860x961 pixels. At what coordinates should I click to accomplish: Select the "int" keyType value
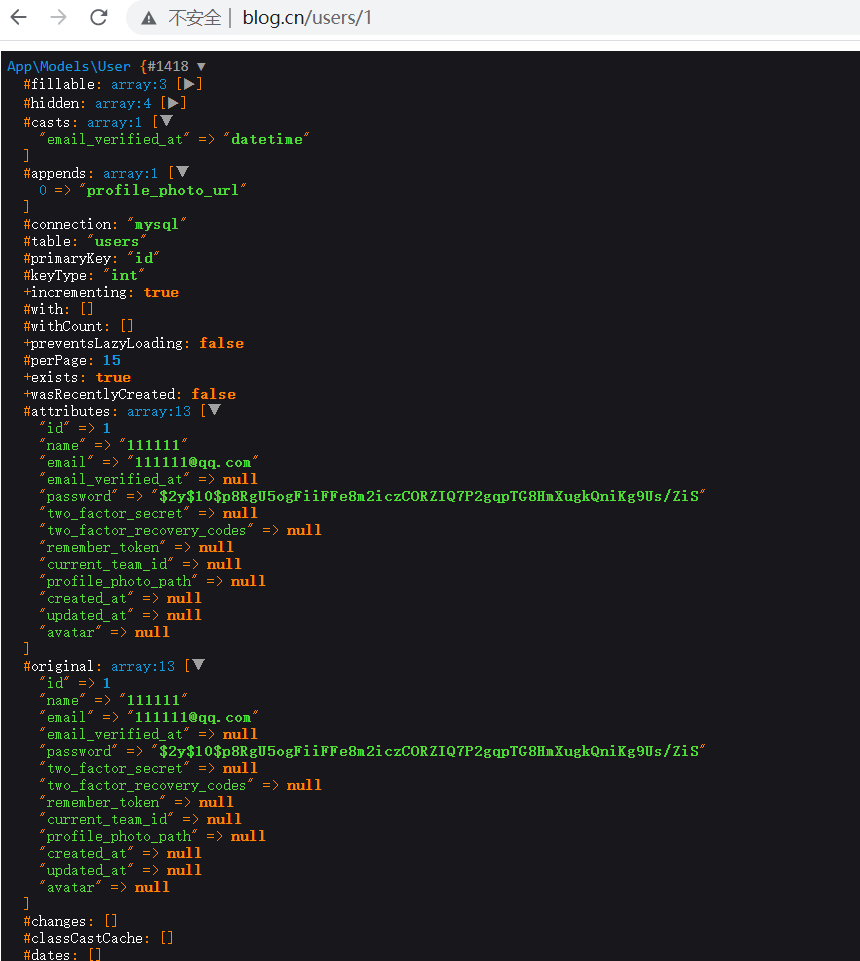(x=124, y=275)
